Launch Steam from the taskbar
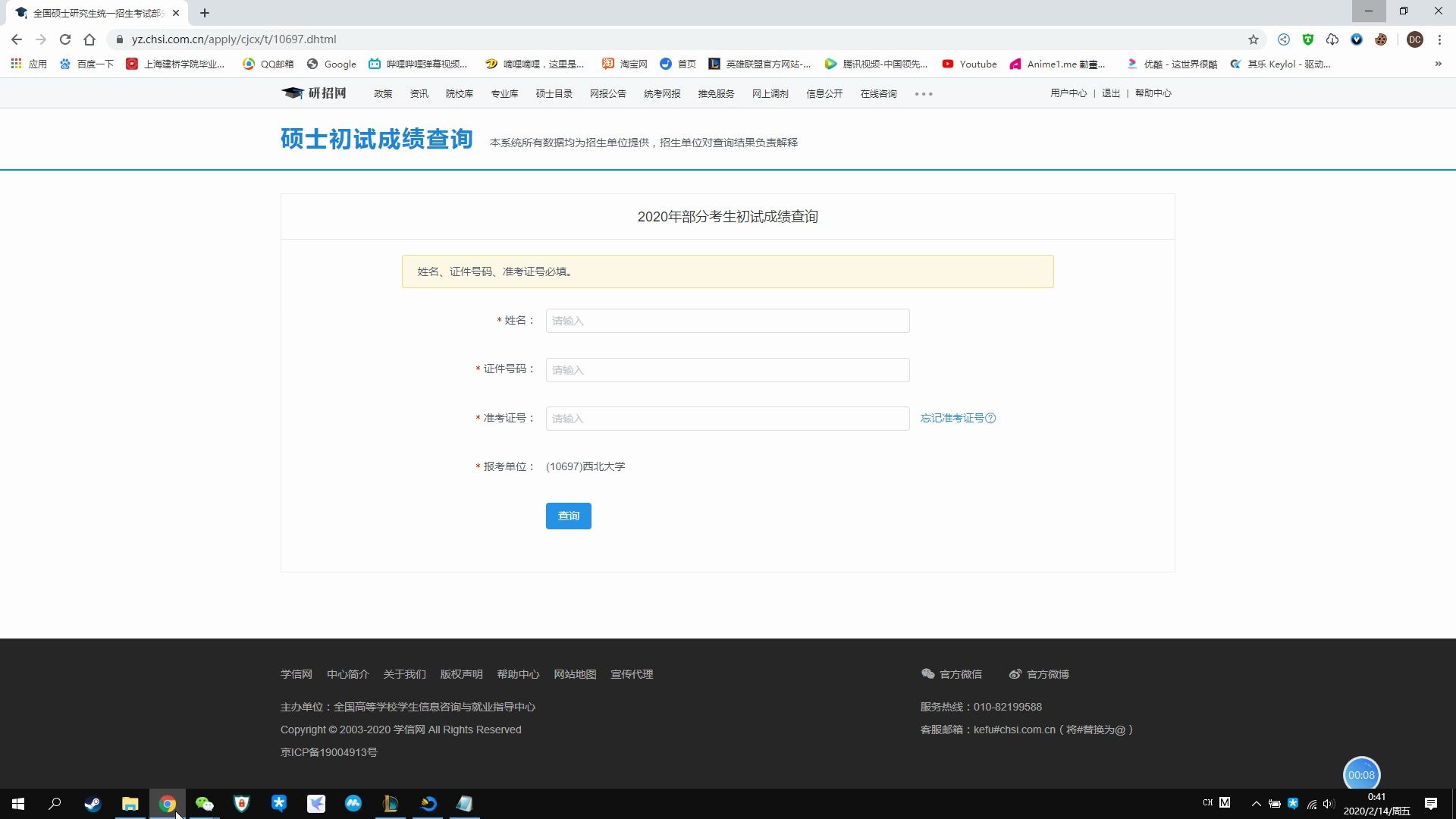Image resolution: width=1456 pixels, height=819 pixels. coord(93,804)
